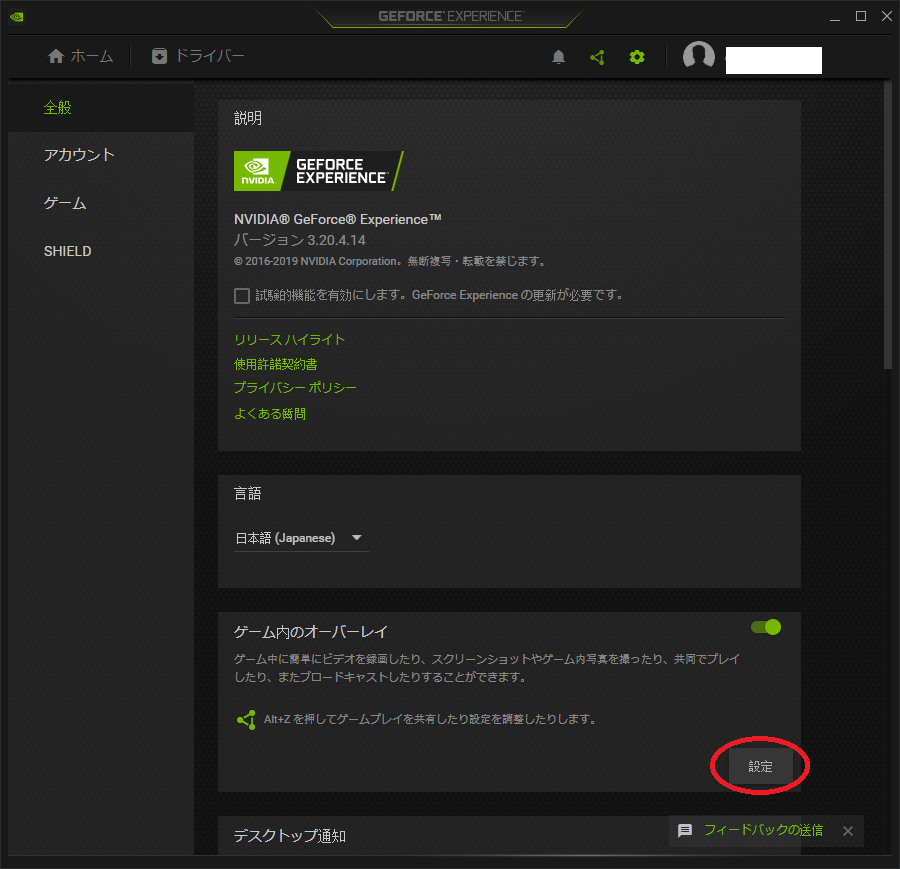Select アカウント in the sidebar
Viewport: 900px width, 869px height.
coord(101,155)
